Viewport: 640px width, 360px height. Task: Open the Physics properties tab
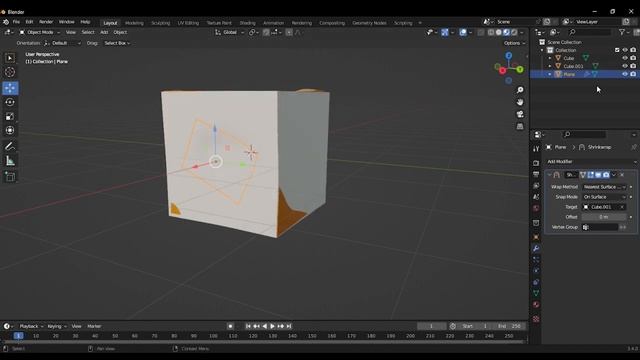tap(536, 271)
